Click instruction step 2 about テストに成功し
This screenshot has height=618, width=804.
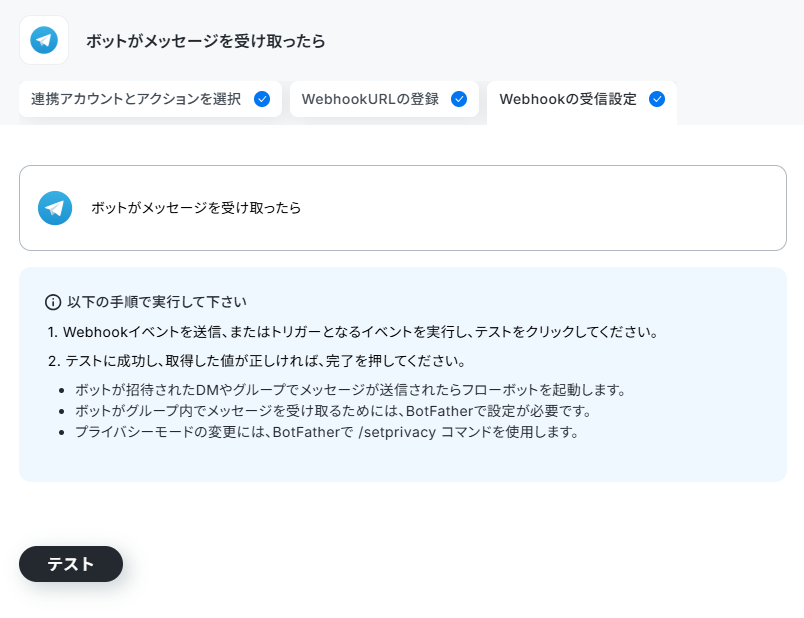coord(256,361)
